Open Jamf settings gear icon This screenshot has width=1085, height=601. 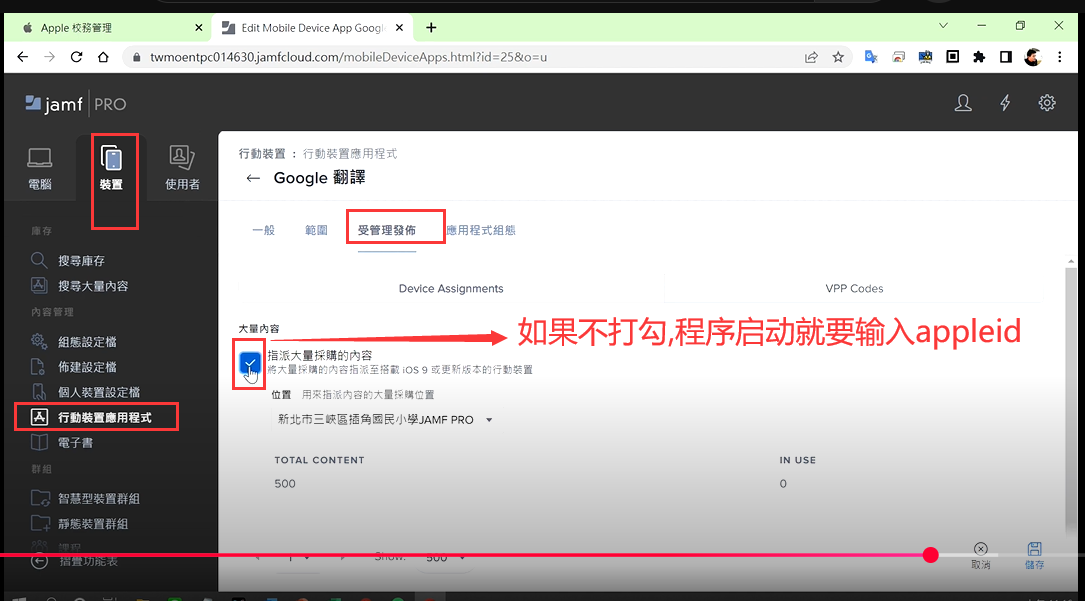coord(1047,103)
